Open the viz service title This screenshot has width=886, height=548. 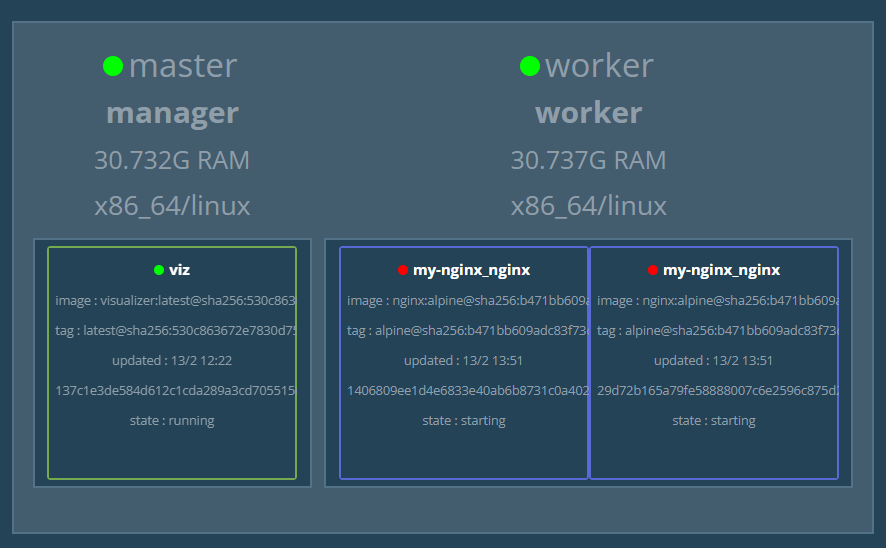180,270
